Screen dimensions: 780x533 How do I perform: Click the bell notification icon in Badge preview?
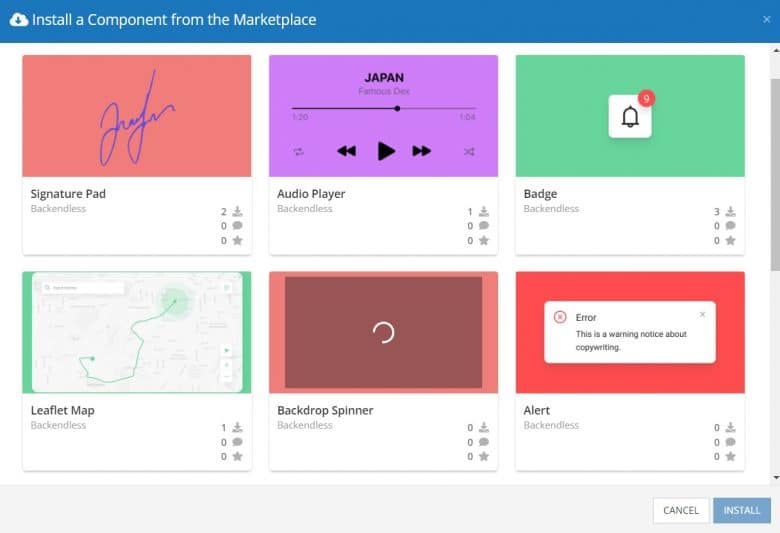630,117
